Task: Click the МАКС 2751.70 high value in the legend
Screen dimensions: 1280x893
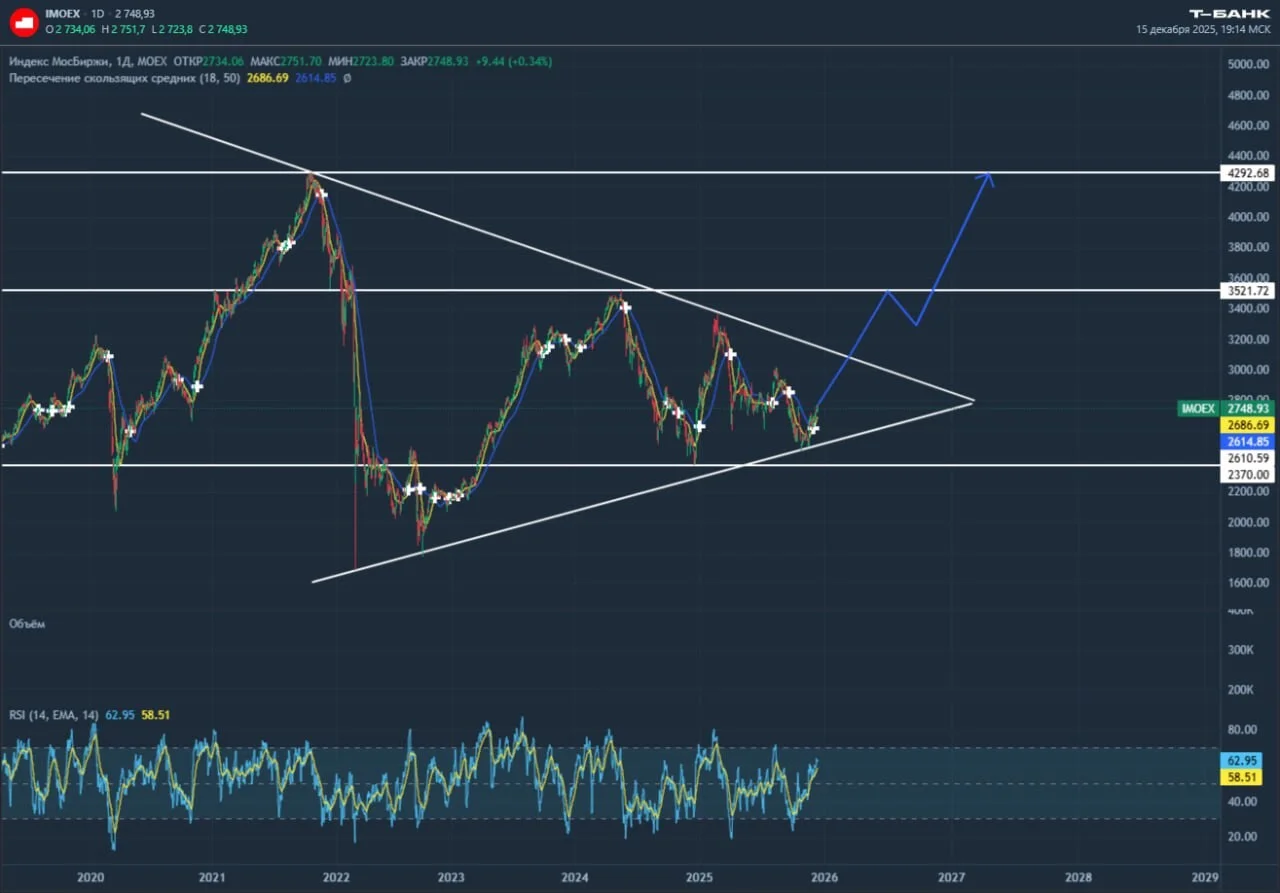Action: point(287,62)
